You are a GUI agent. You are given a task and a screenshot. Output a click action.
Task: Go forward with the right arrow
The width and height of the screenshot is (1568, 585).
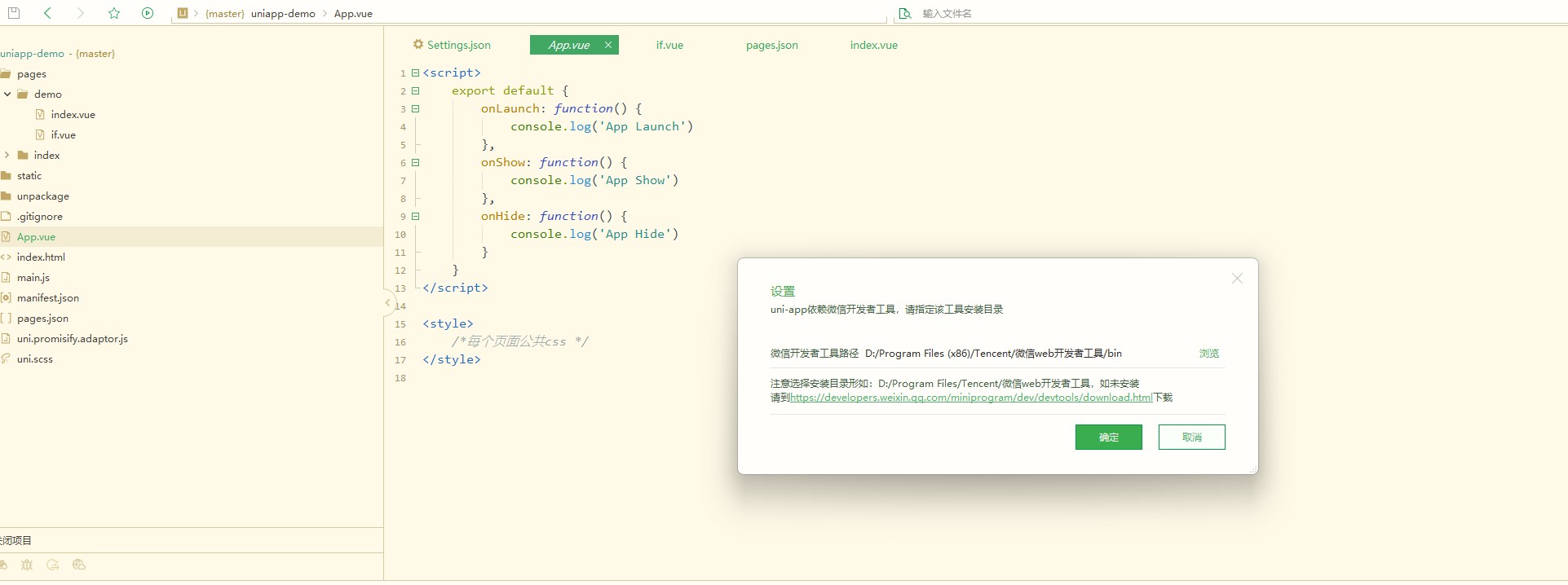click(80, 13)
